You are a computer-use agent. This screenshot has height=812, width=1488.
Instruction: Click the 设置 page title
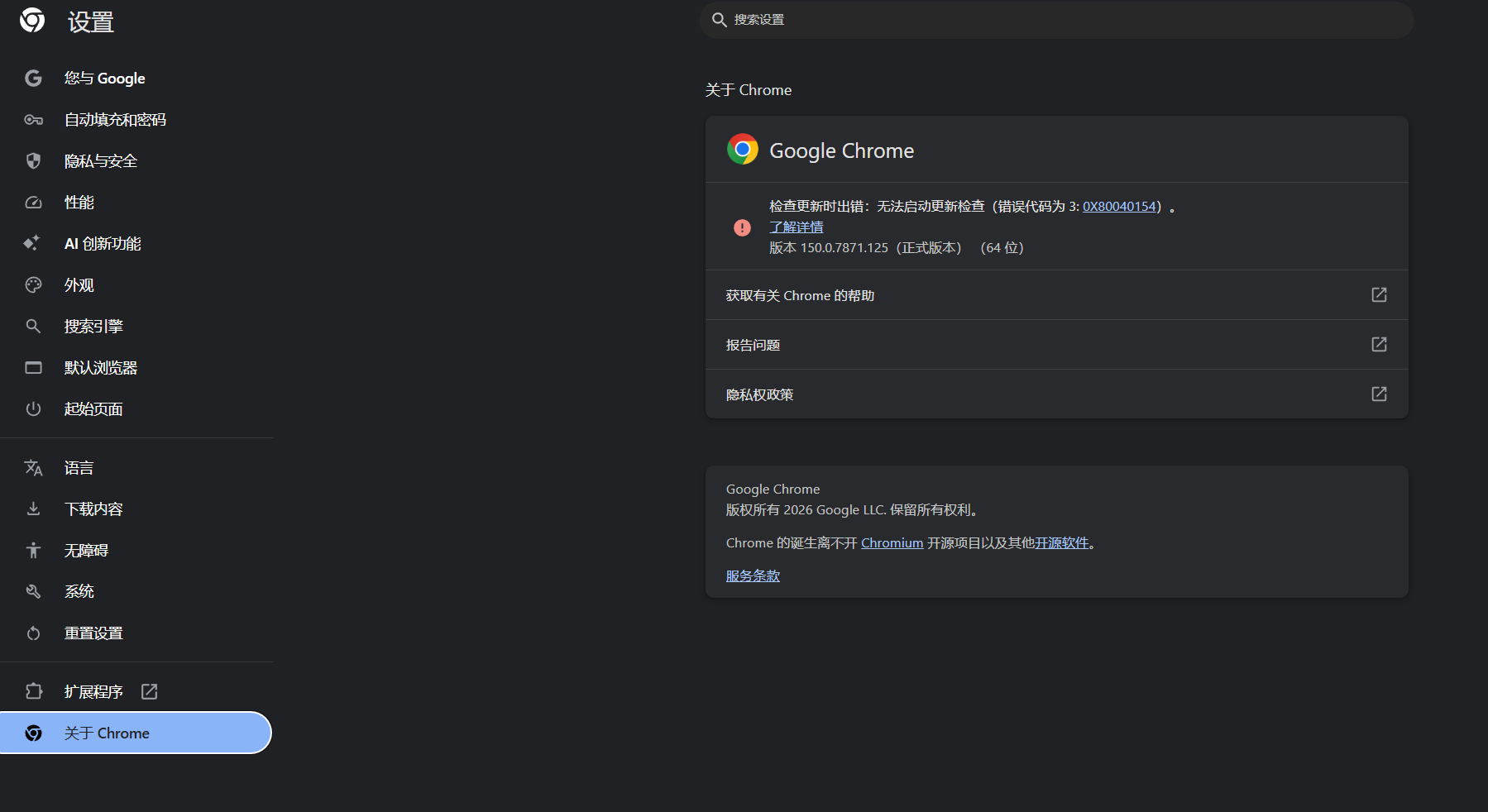click(91, 21)
